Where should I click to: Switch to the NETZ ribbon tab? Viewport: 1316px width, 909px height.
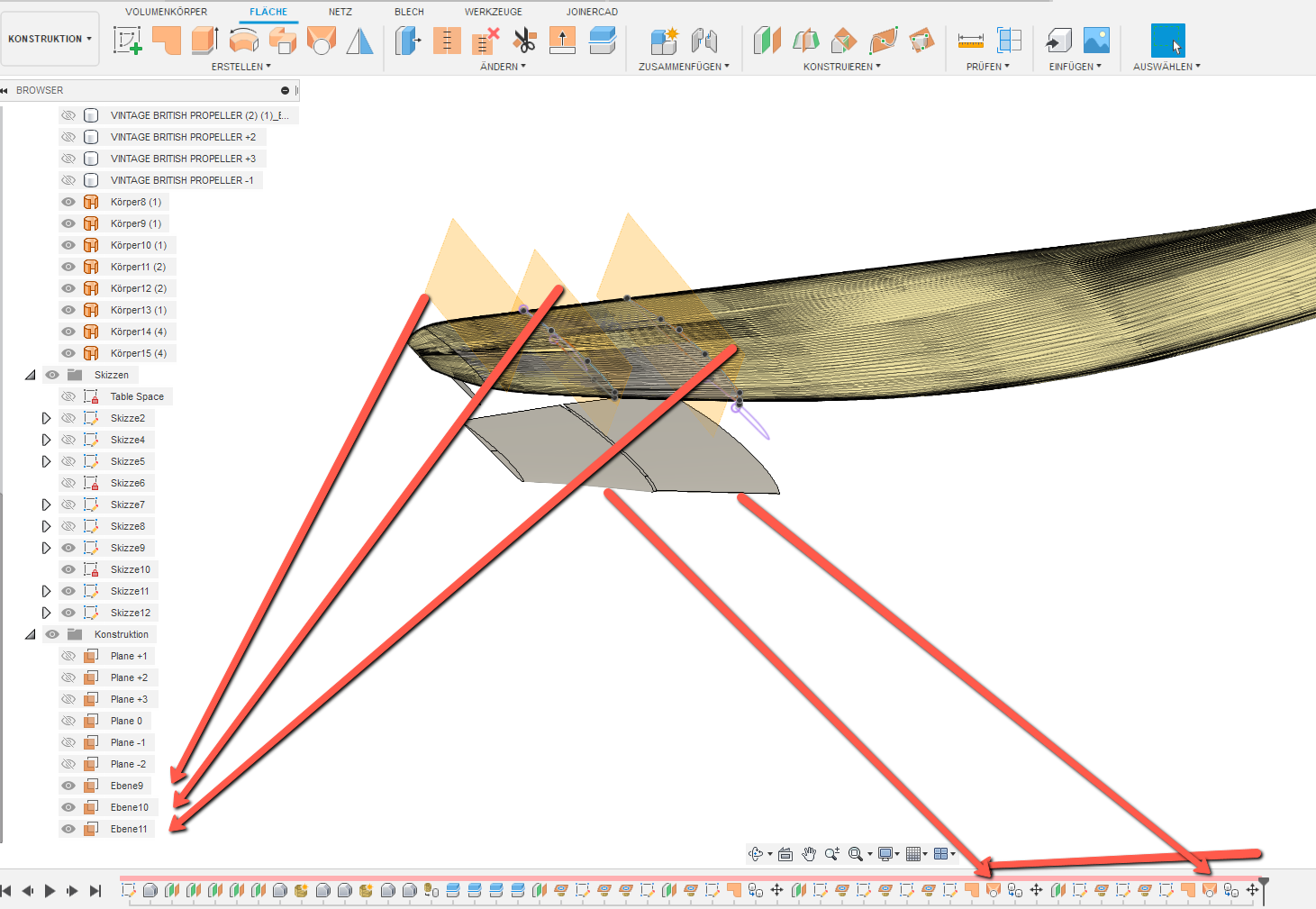click(x=340, y=12)
